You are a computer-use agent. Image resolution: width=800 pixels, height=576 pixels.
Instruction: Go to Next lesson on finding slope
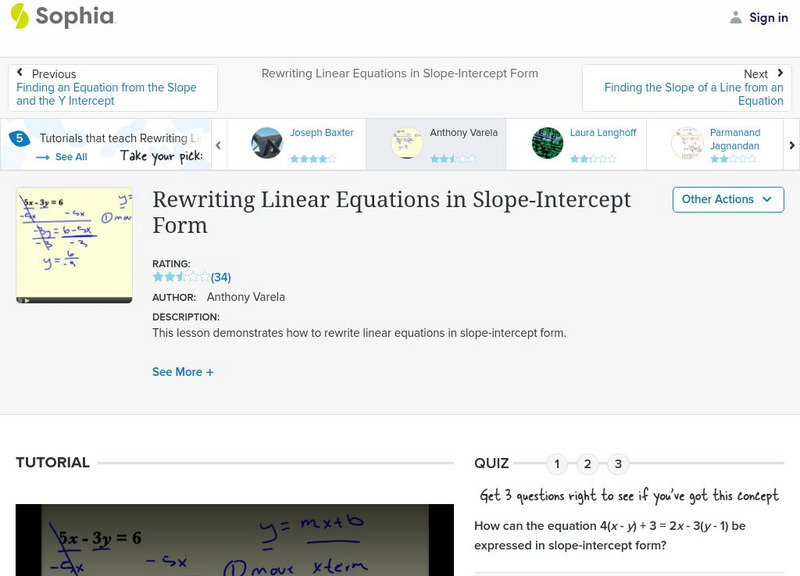pyautogui.click(x=687, y=88)
